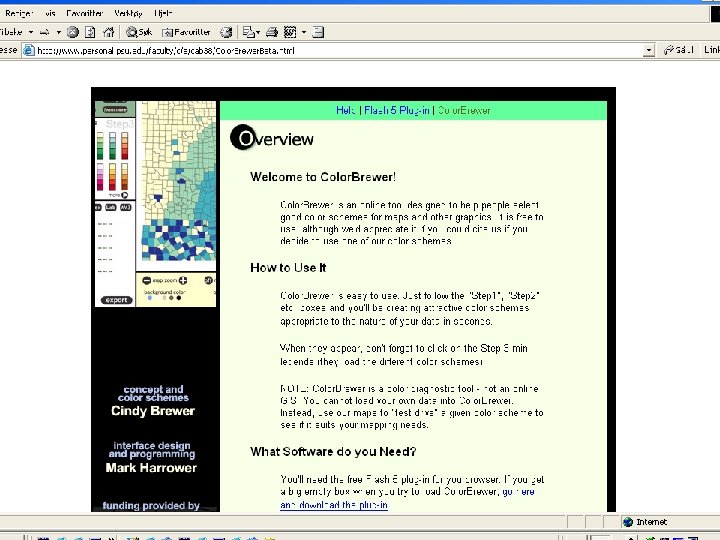720x540 pixels.
Task: Click the expert button in ColorBrewer preview
Action: (116, 300)
